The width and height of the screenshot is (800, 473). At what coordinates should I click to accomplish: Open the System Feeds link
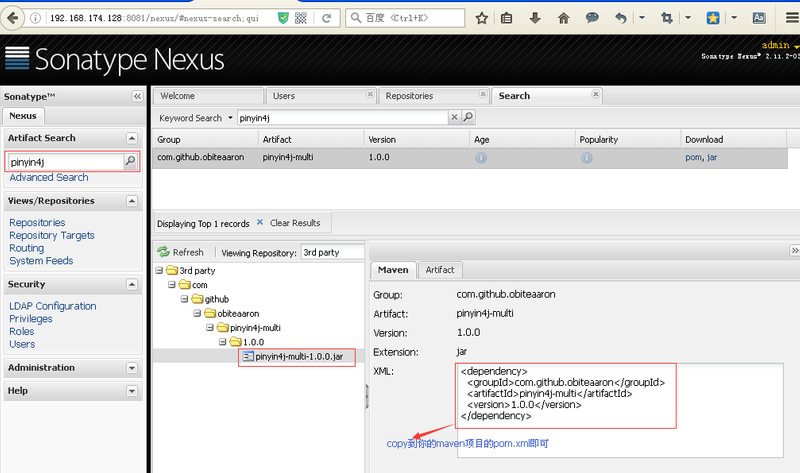(x=41, y=261)
